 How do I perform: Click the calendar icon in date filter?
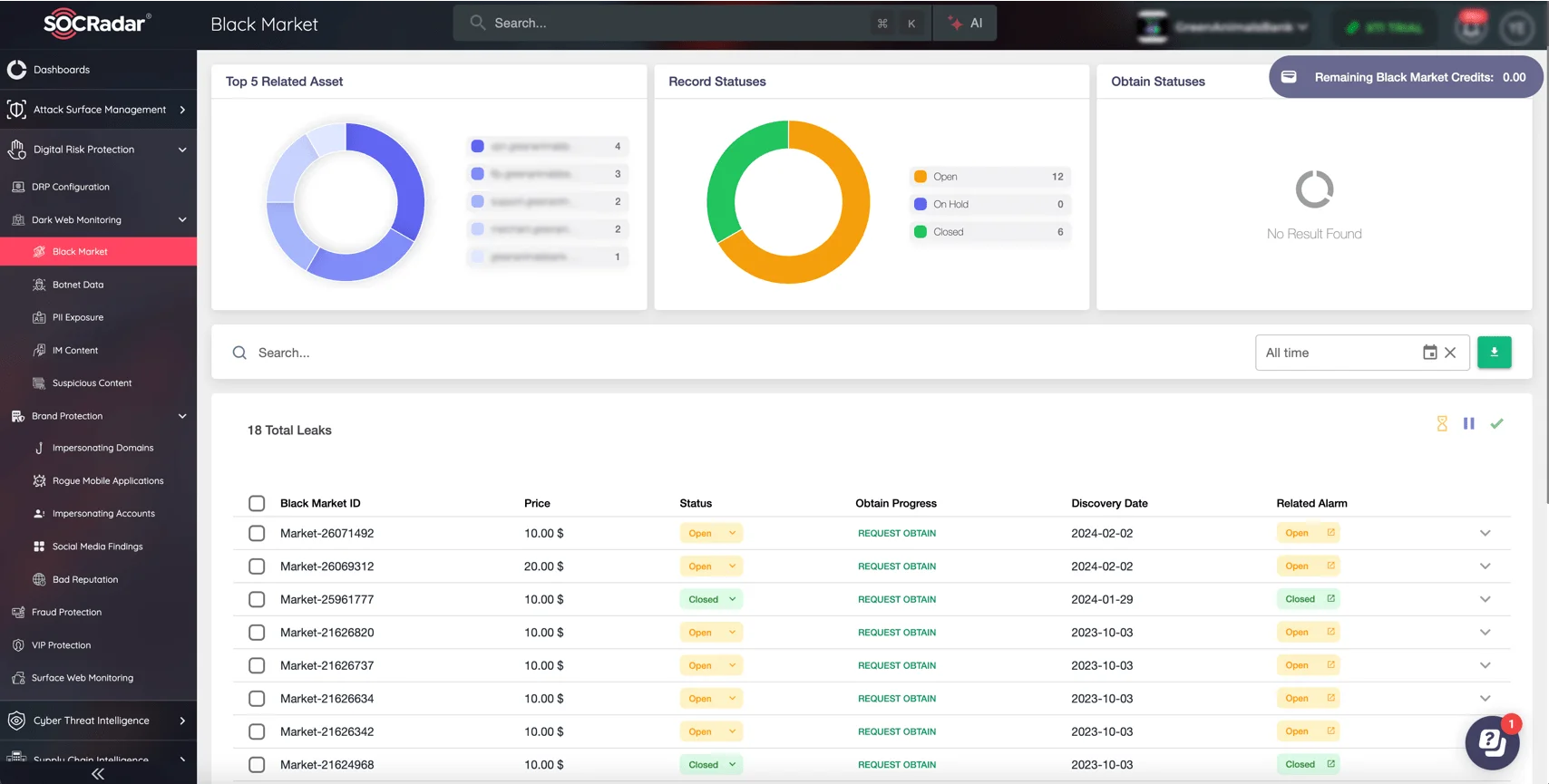click(1430, 353)
